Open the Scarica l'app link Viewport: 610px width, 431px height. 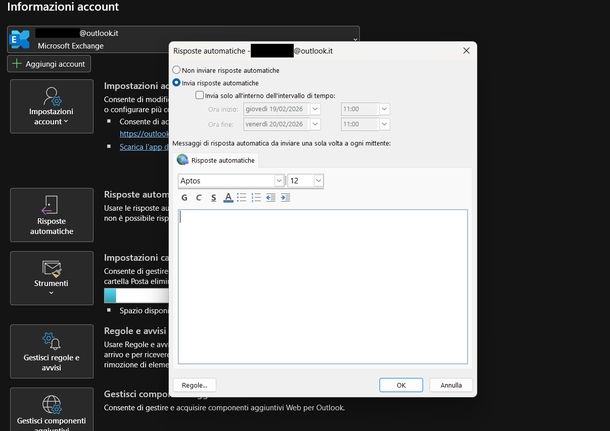(144, 147)
